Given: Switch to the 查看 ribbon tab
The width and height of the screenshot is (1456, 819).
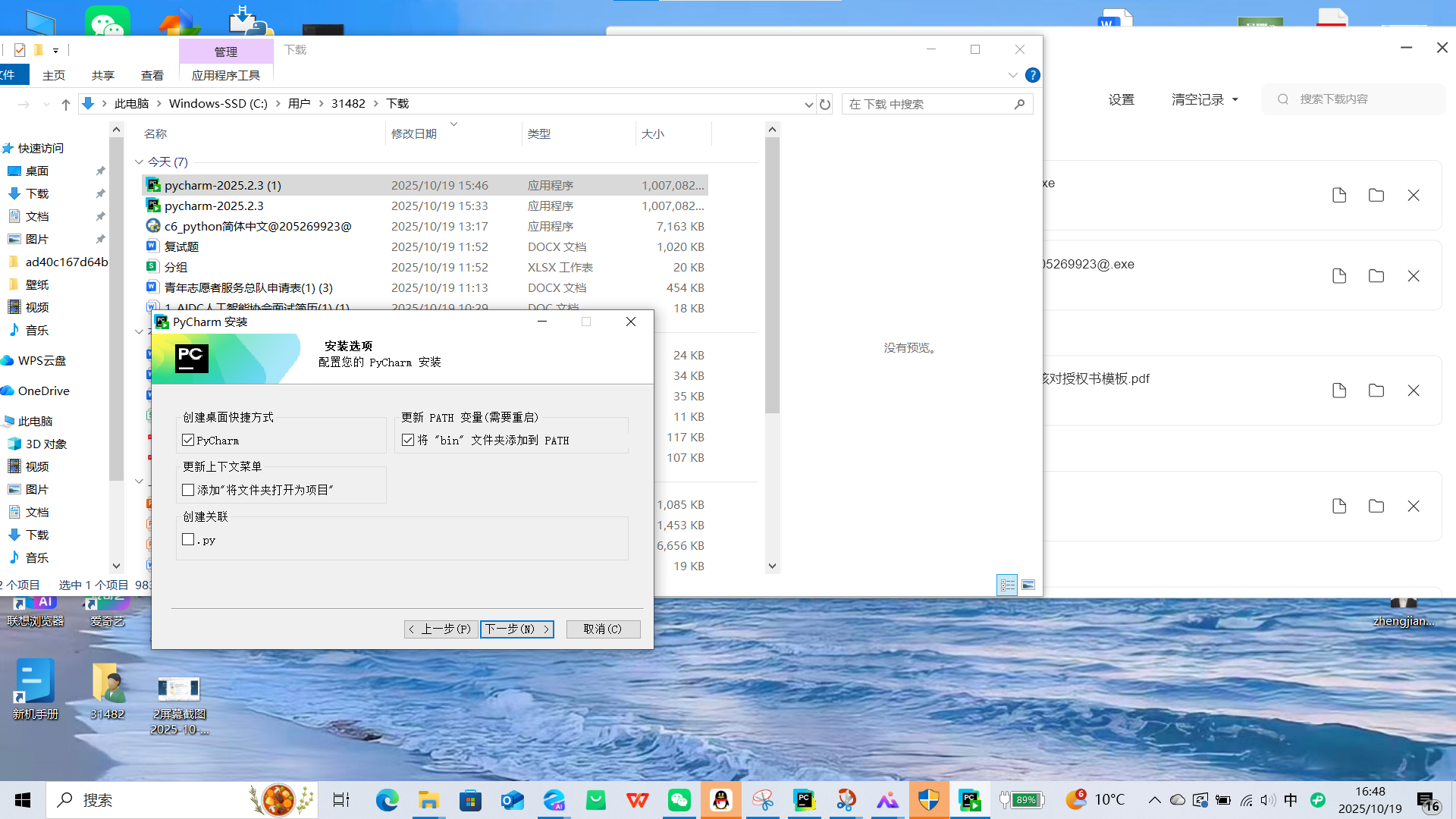Looking at the screenshot, I should coord(152,75).
